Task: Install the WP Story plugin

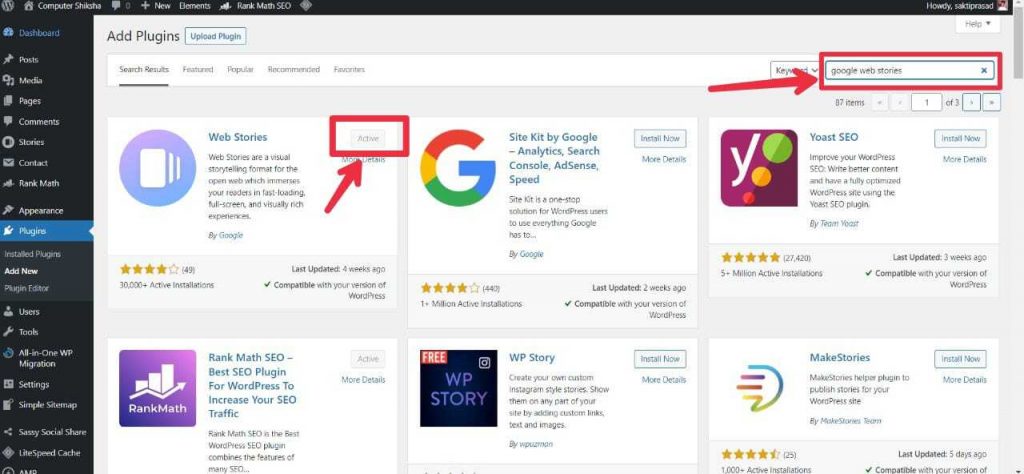Action: tap(660, 359)
